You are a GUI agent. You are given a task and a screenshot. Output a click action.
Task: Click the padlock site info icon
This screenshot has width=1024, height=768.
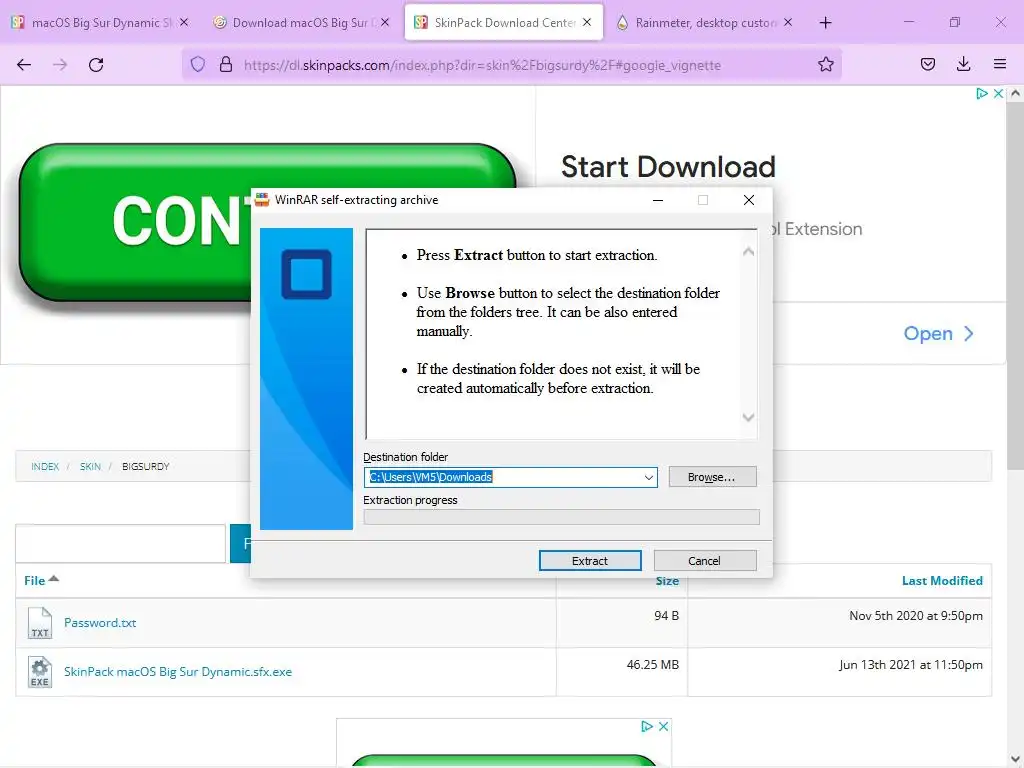(x=226, y=65)
